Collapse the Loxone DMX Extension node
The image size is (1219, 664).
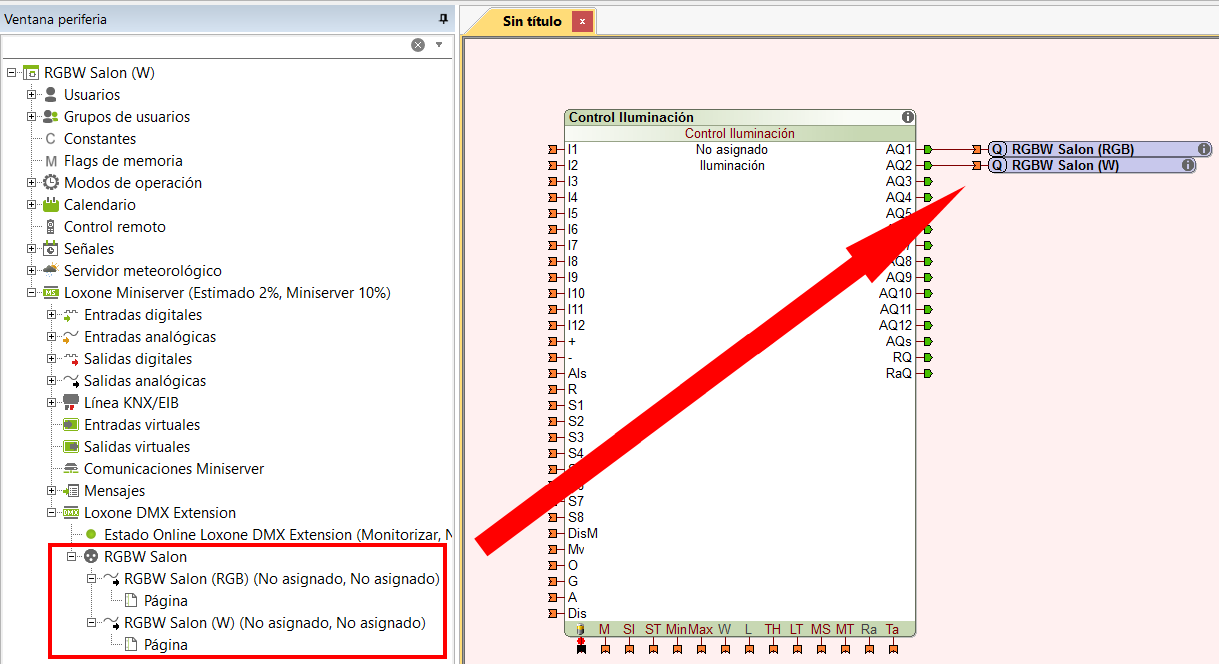(52, 513)
